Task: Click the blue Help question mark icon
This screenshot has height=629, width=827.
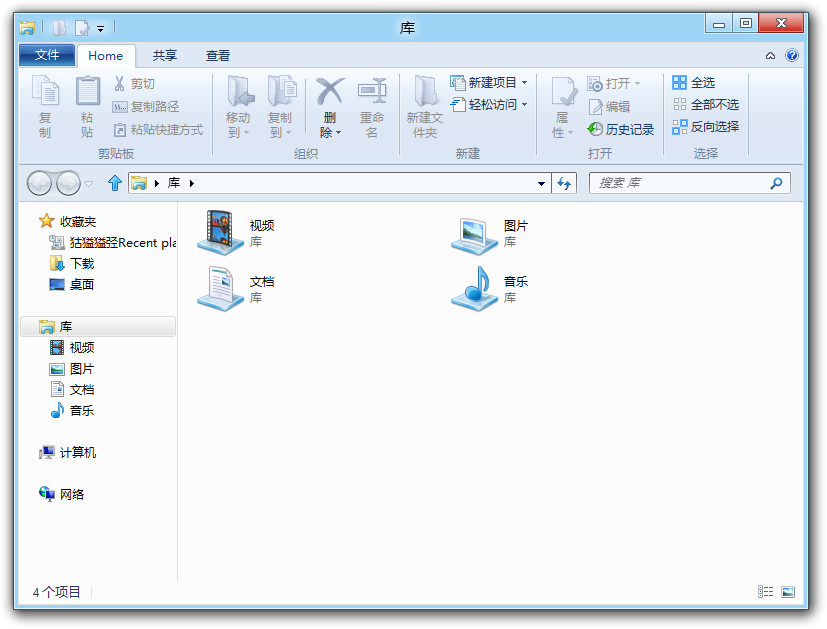Action: point(792,55)
